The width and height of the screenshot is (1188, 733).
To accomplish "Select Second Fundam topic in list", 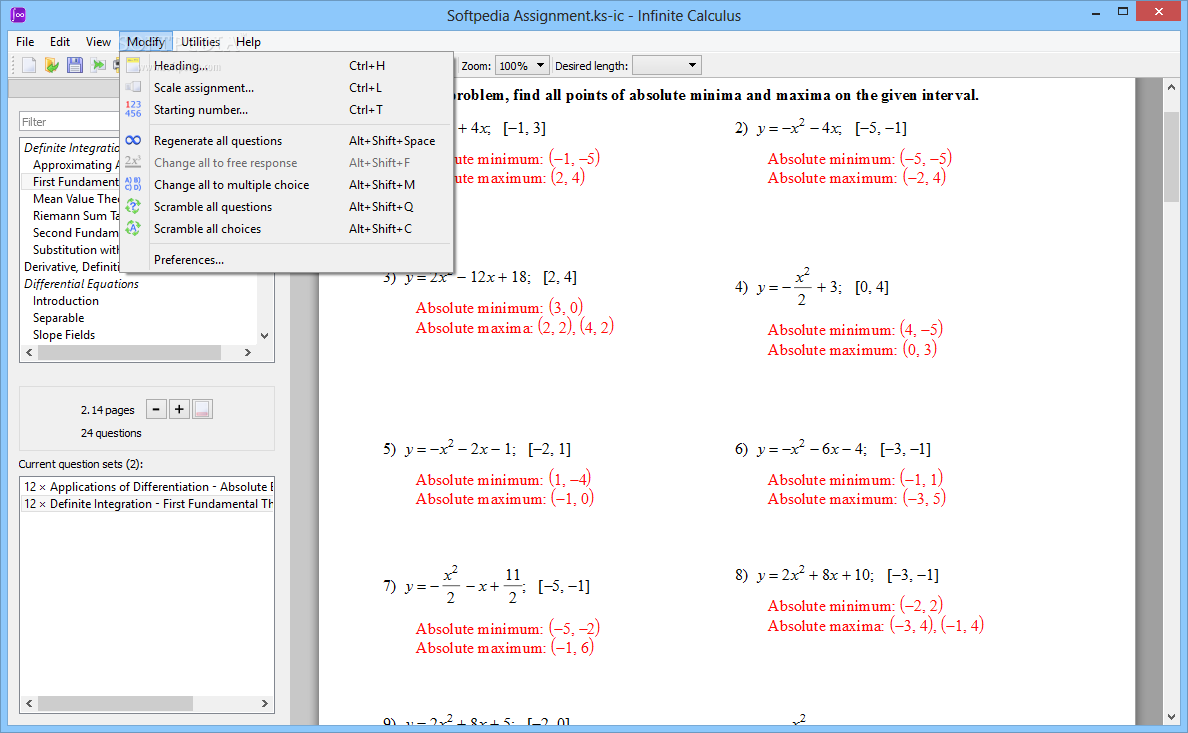I will pyautogui.click(x=74, y=233).
